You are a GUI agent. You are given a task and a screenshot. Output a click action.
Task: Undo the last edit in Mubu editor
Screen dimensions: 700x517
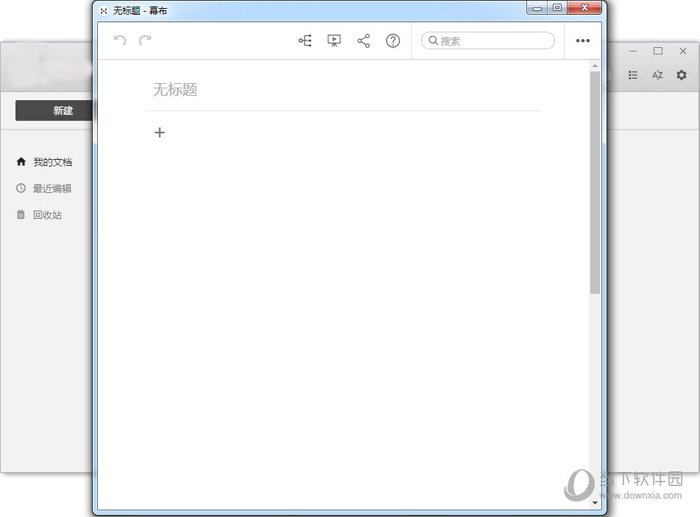[120, 41]
